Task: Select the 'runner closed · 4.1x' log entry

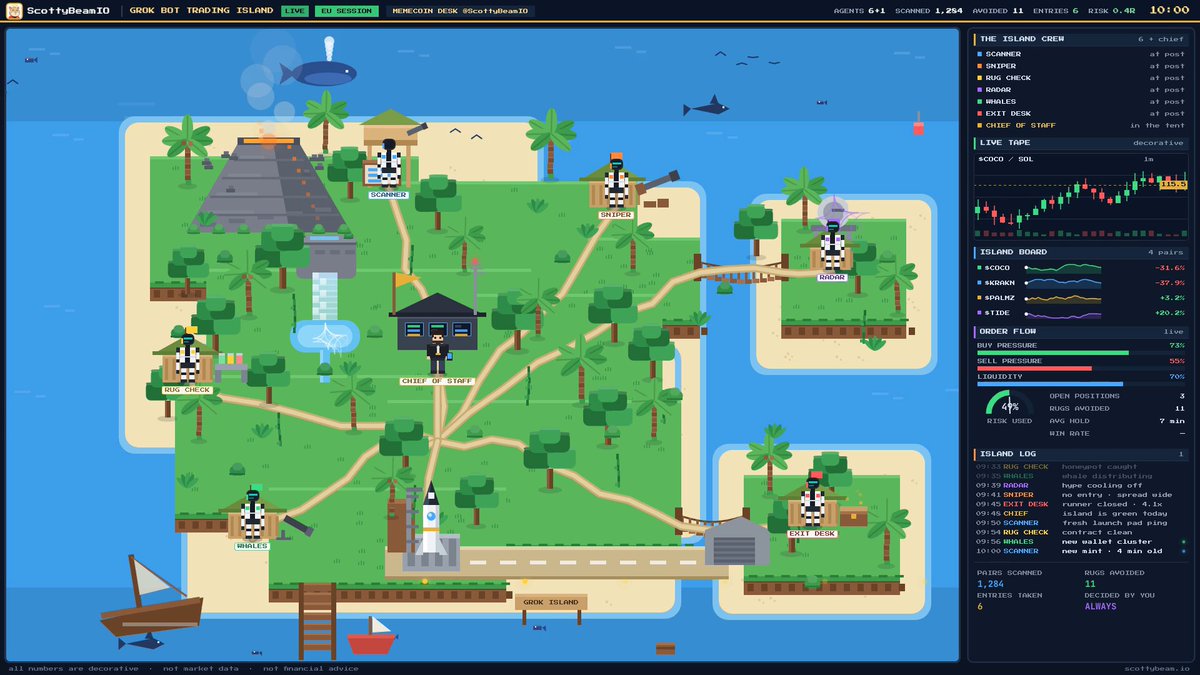Action: 1081,504
